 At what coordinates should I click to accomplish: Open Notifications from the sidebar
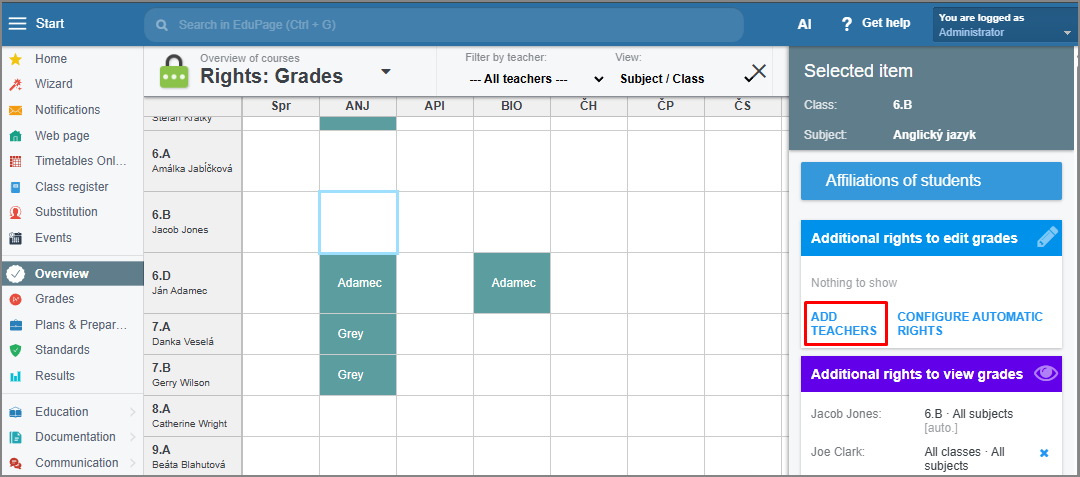point(67,110)
